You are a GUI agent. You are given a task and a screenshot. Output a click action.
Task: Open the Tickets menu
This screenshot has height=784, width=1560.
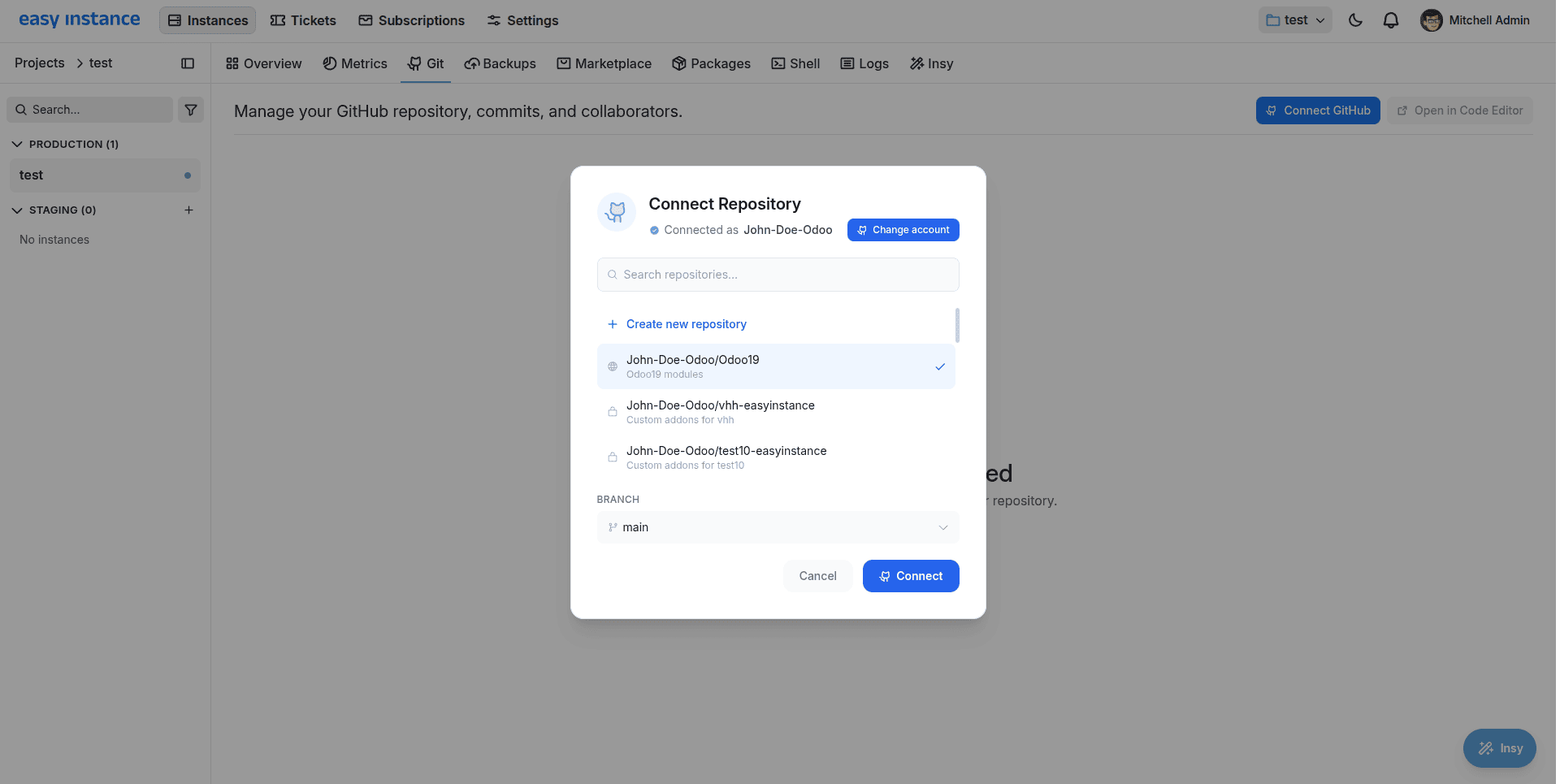click(x=303, y=20)
